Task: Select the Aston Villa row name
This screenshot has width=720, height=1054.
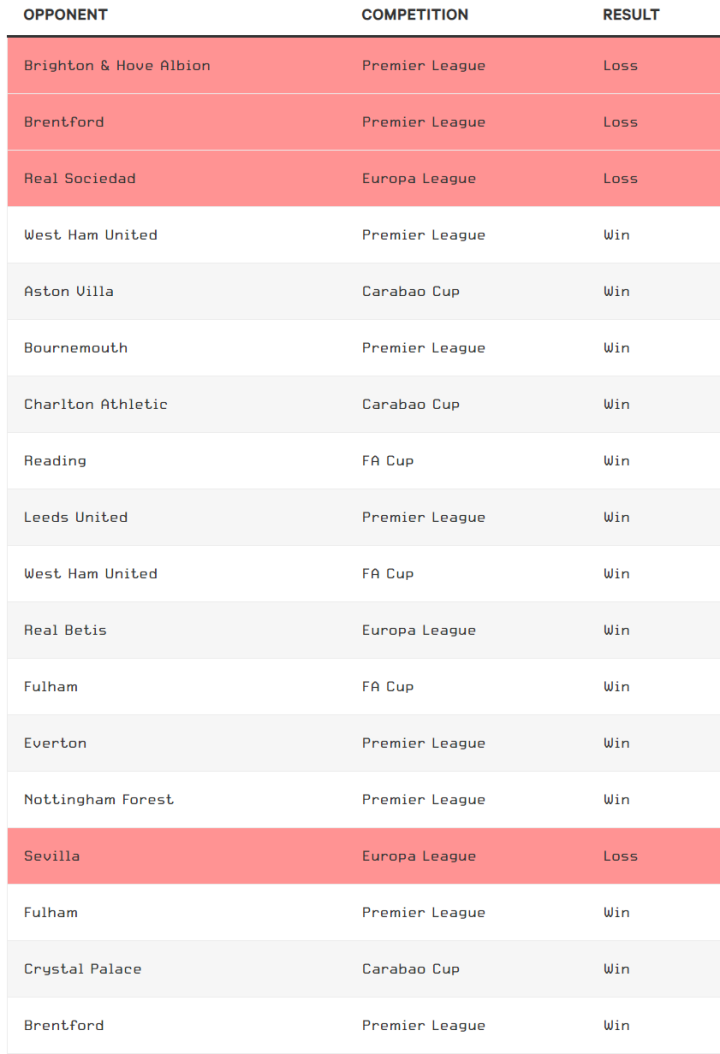Action: [x=69, y=292]
